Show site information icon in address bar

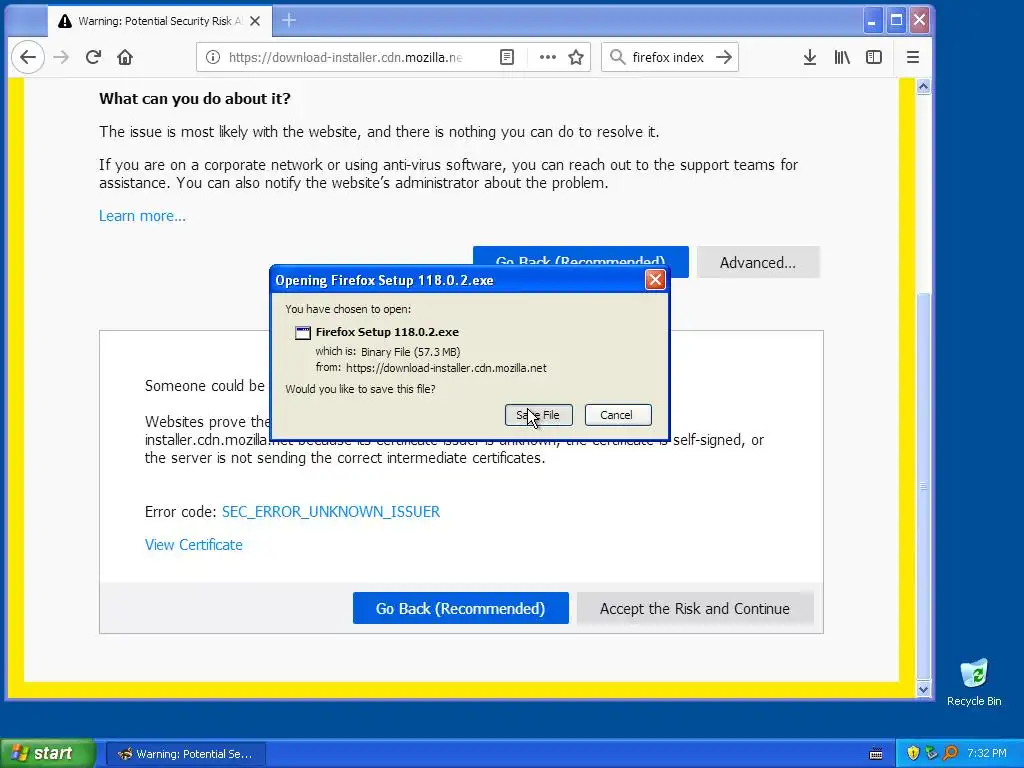(213, 57)
